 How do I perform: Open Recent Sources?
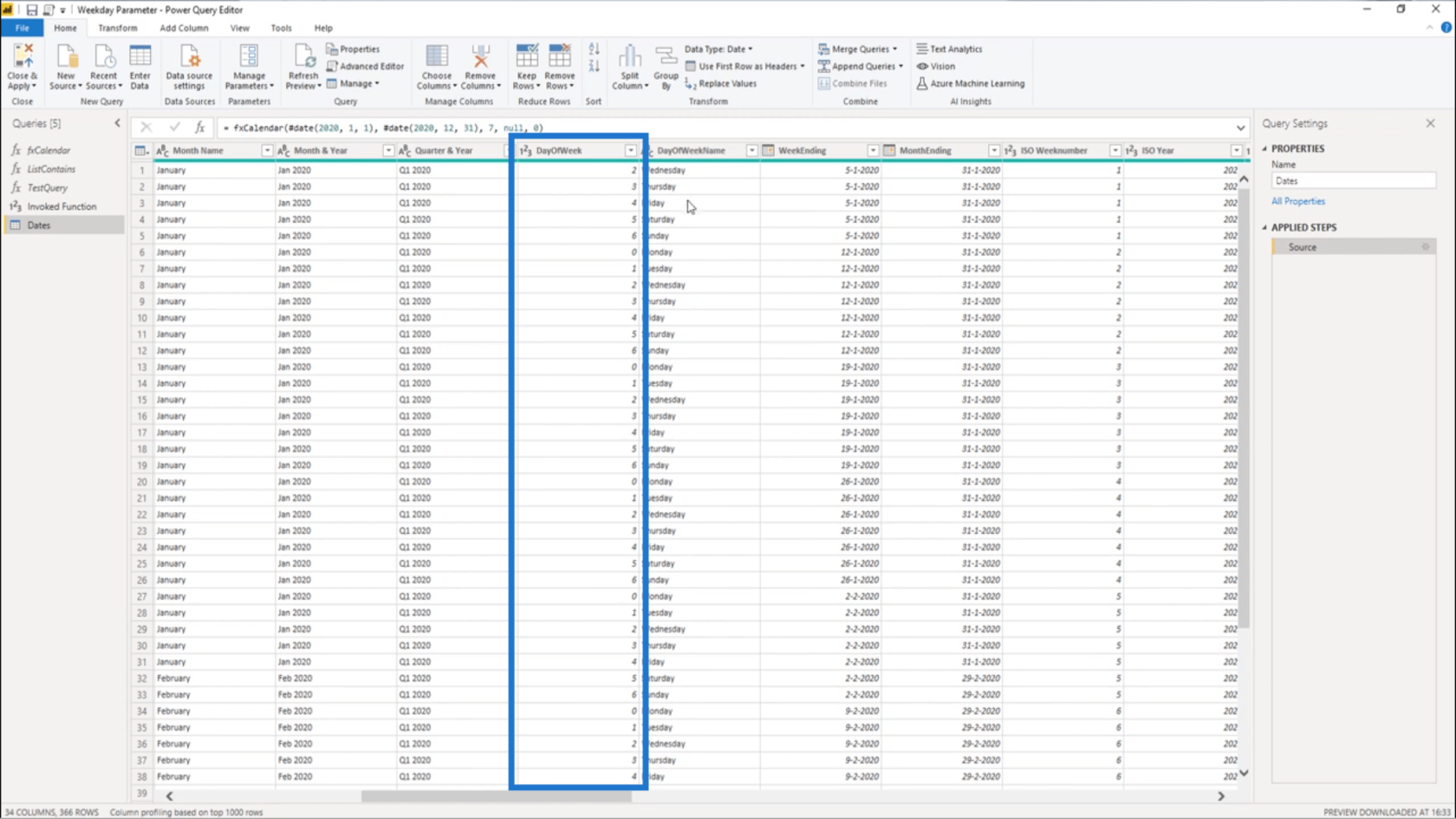pos(103,67)
